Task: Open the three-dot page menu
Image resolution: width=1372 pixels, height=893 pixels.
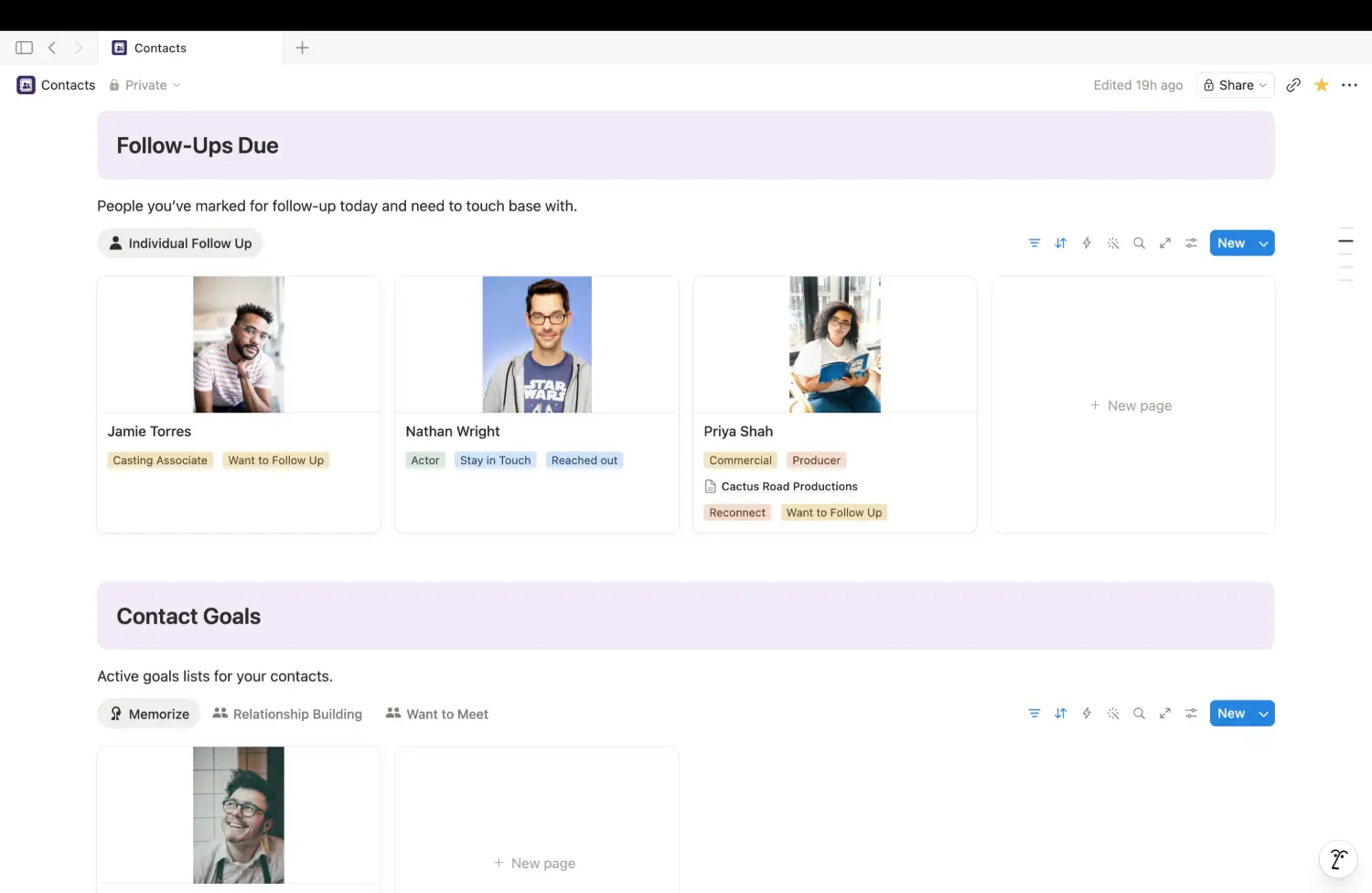Action: (1349, 85)
